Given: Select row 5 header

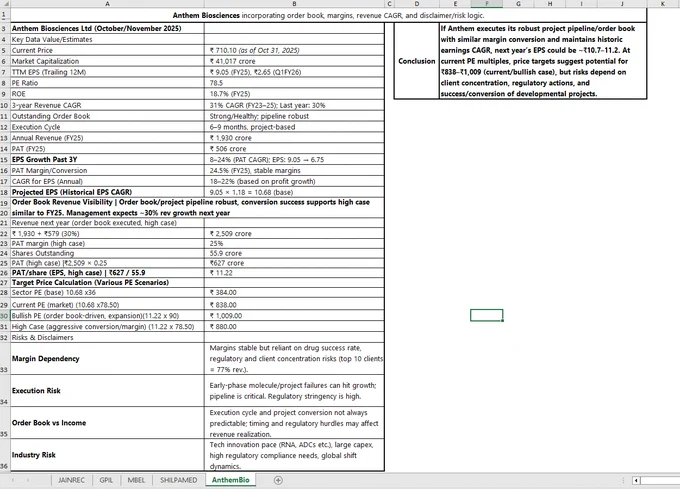Looking at the screenshot, I should pos(4,50).
